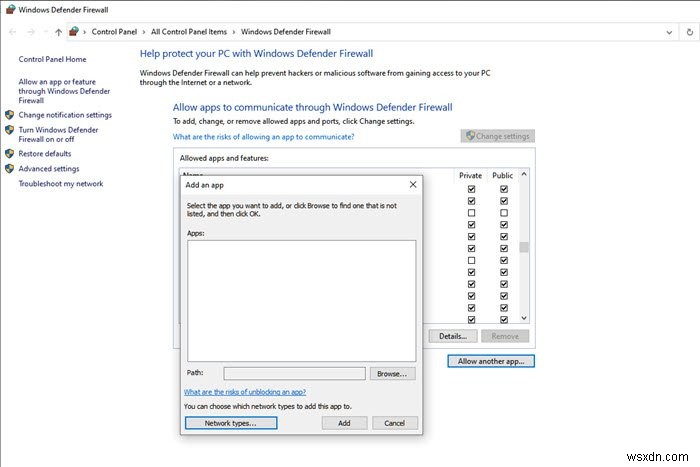Open Change notification settings link
The image size is (700, 467).
[x=65, y=115]
